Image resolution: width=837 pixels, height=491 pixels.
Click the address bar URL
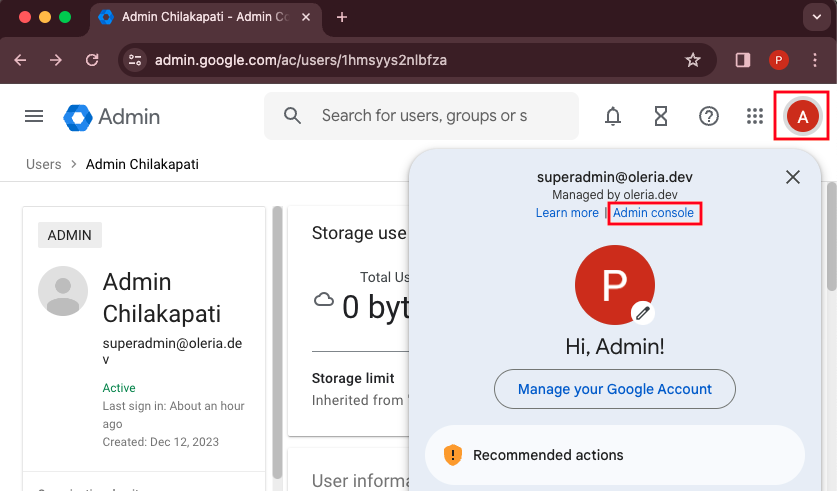[301, 60]
